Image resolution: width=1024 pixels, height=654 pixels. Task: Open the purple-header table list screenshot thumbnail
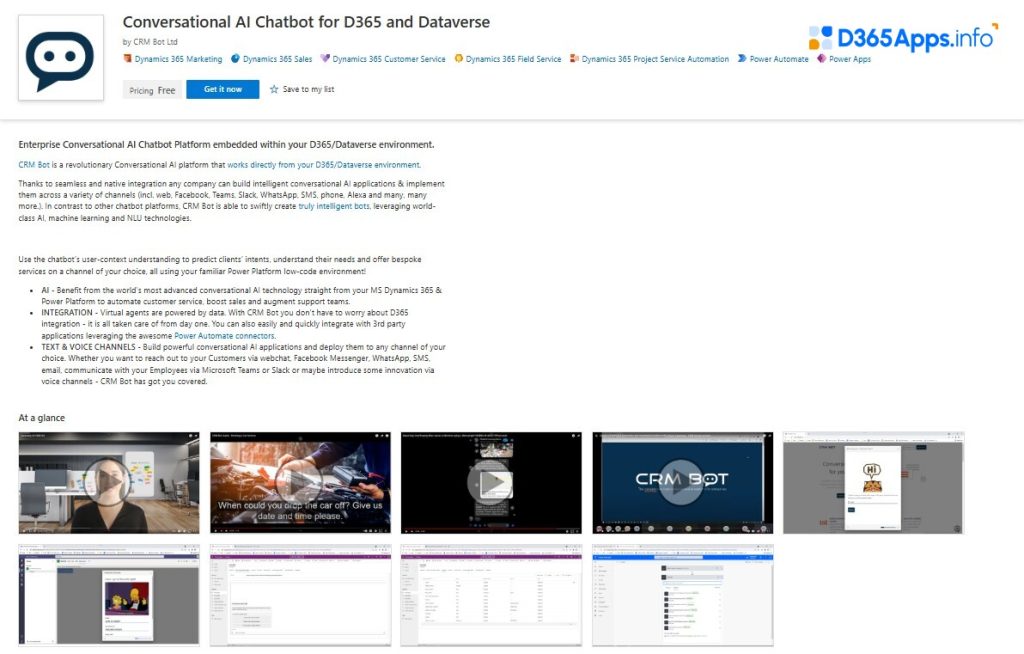(491, 595)
